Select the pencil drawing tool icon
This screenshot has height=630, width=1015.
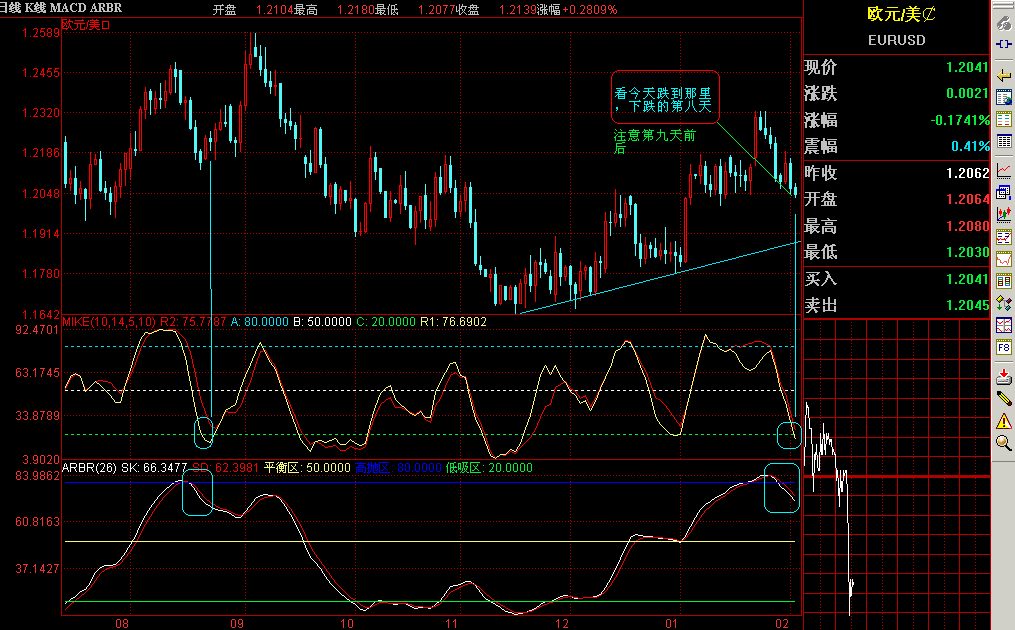click(1003, 398)
